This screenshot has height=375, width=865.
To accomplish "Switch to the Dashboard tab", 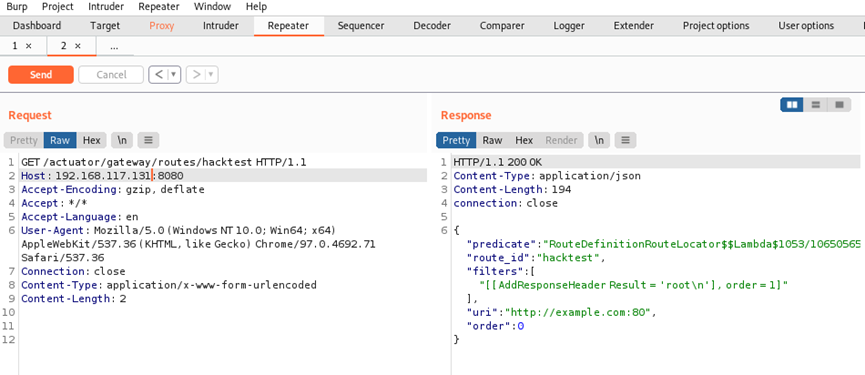I will (37, 26).
